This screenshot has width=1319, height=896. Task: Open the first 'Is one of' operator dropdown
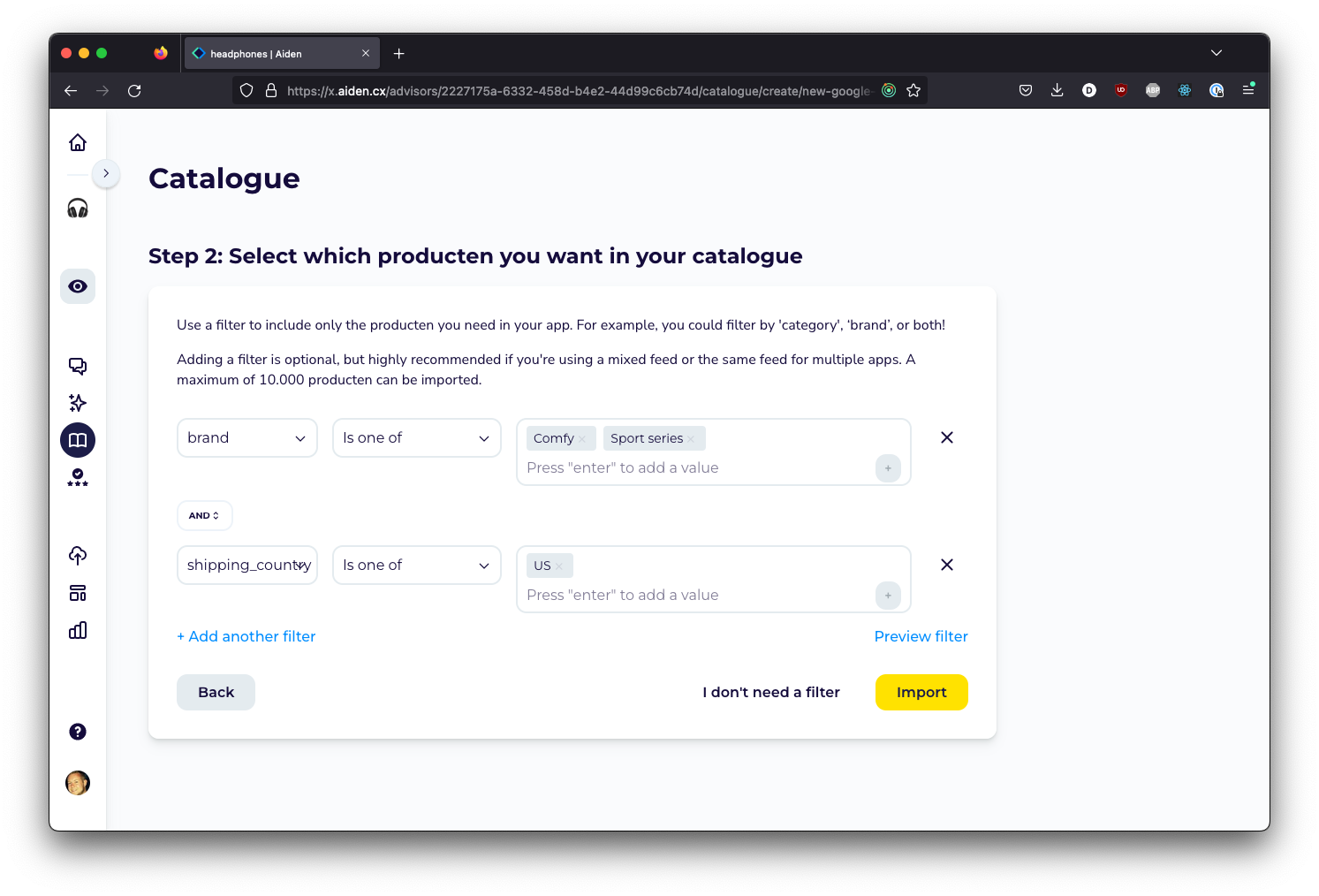[x=417, y=438]
